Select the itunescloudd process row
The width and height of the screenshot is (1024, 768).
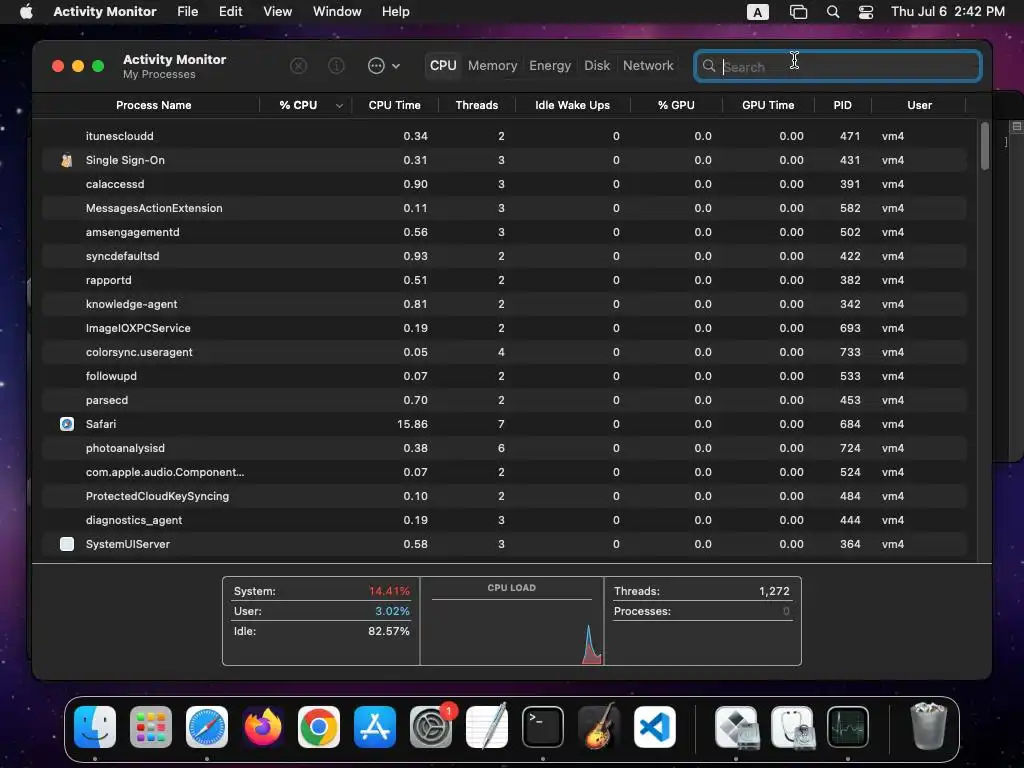tap(504, 136)
